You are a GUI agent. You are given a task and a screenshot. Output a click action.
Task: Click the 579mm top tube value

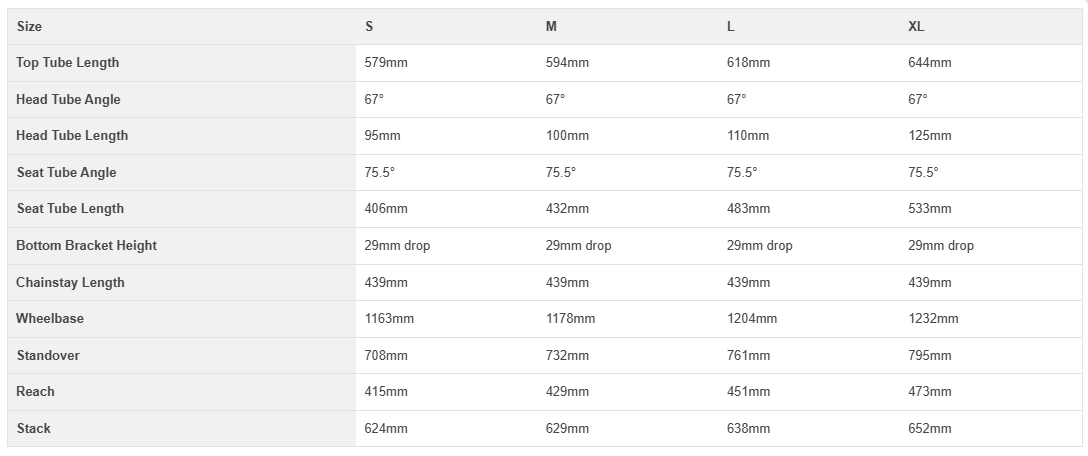point(387,62)
